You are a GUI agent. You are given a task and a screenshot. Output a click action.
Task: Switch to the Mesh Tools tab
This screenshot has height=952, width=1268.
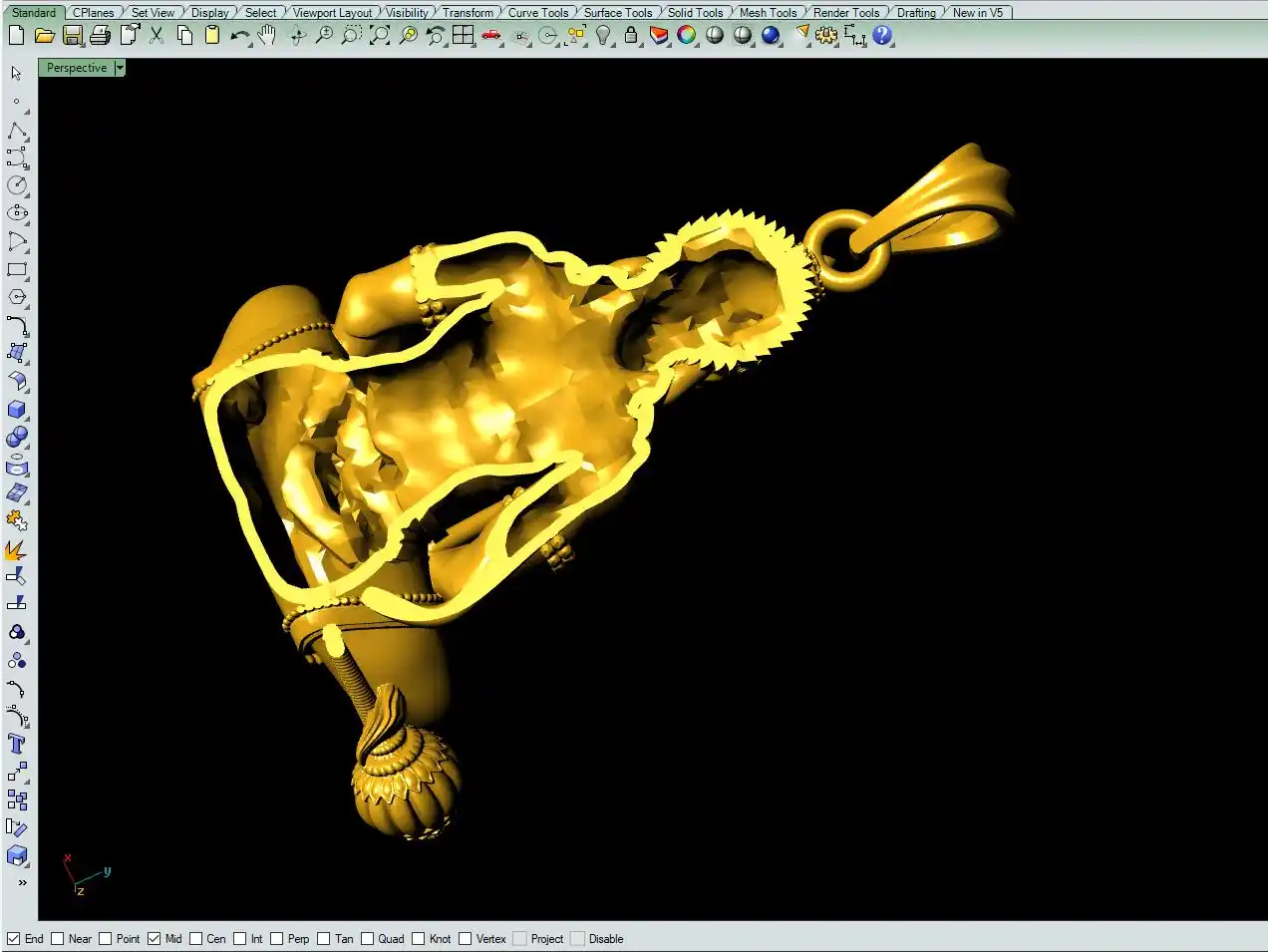768,13
